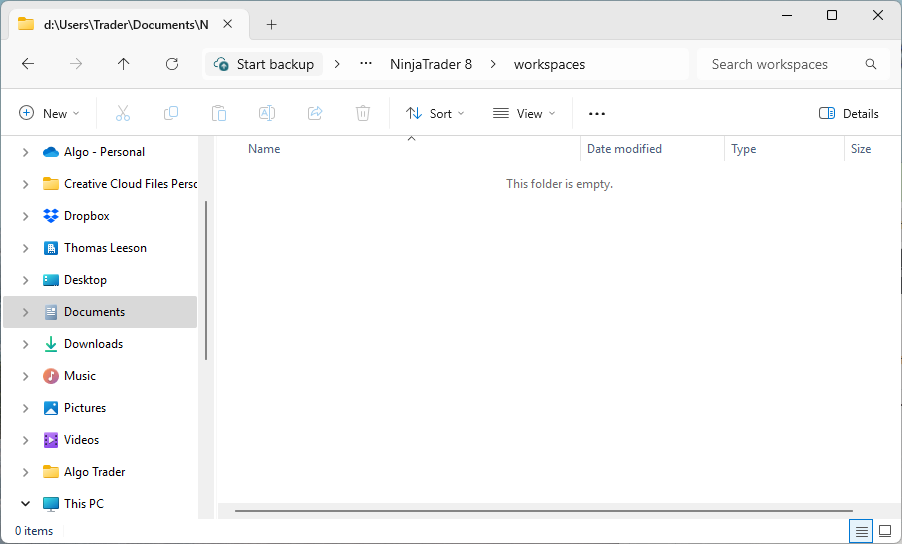Expand the Documents tree node
The image size is (902, 544).
click(25, 312)
